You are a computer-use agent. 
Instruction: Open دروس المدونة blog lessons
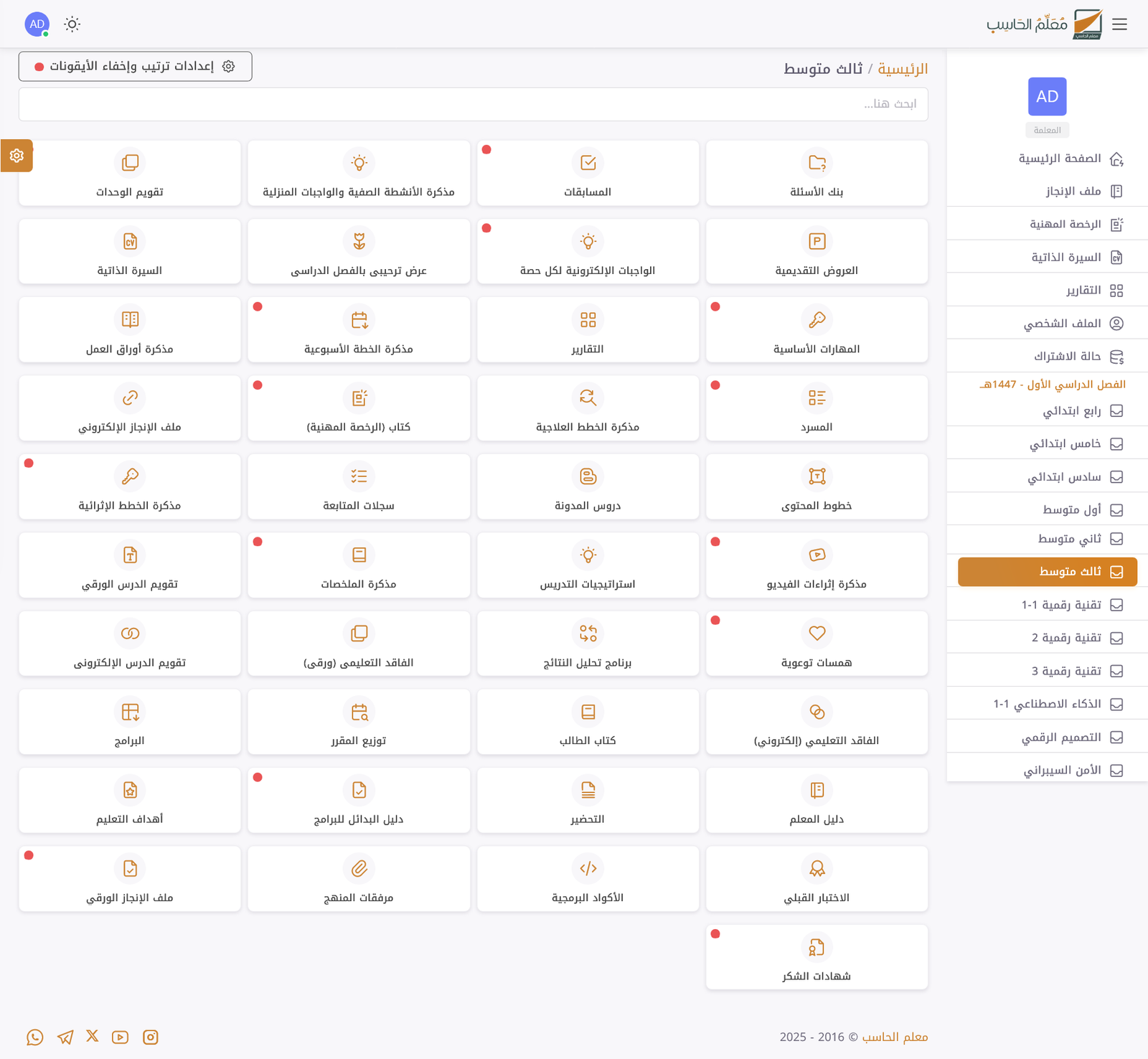click(x=588, y=486)
